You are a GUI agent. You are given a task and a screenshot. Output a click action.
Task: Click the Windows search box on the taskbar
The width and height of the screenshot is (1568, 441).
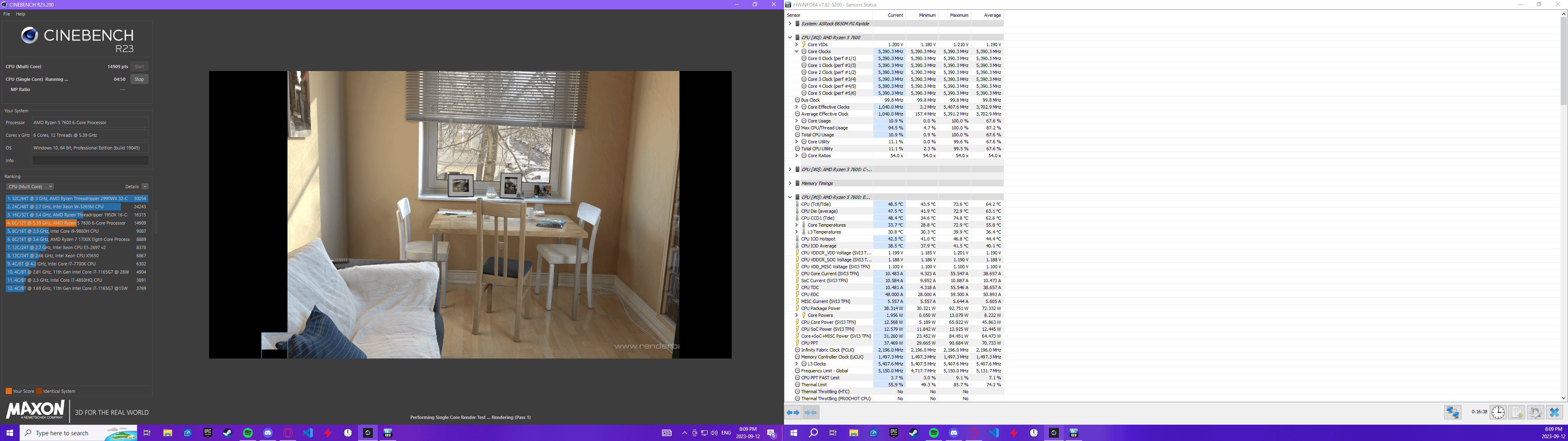pyautogui.click(x=78, y=433)
